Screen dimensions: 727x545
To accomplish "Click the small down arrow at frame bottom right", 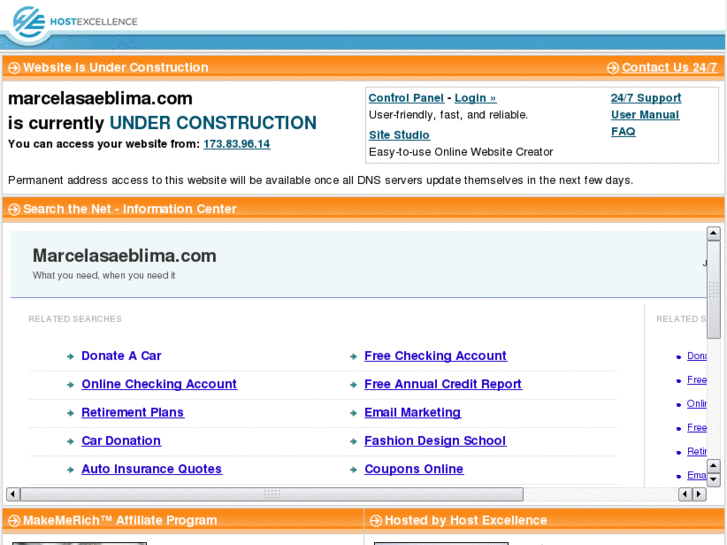I will click(x=713, y=480).
